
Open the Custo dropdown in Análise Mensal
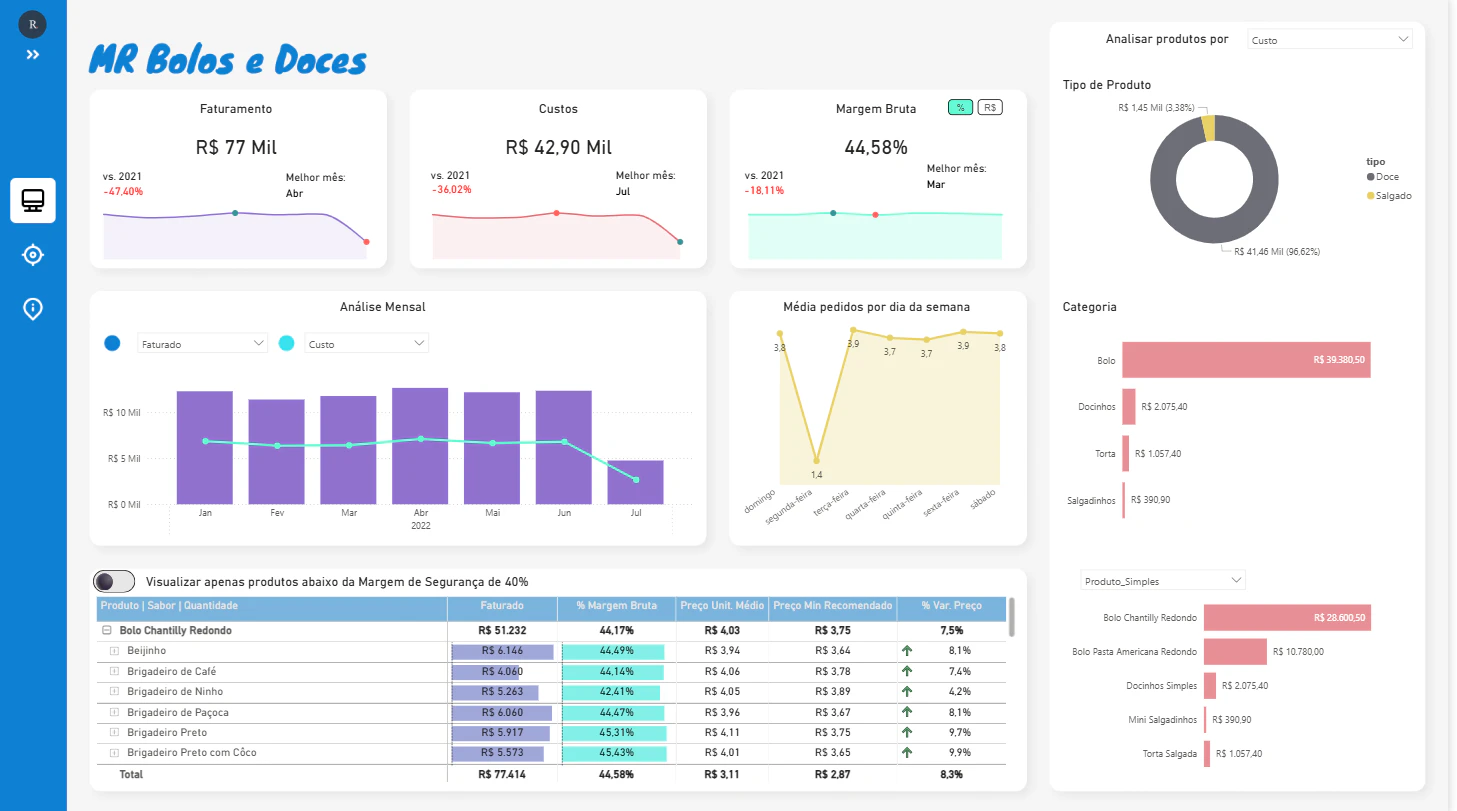(x=366, y=343)
